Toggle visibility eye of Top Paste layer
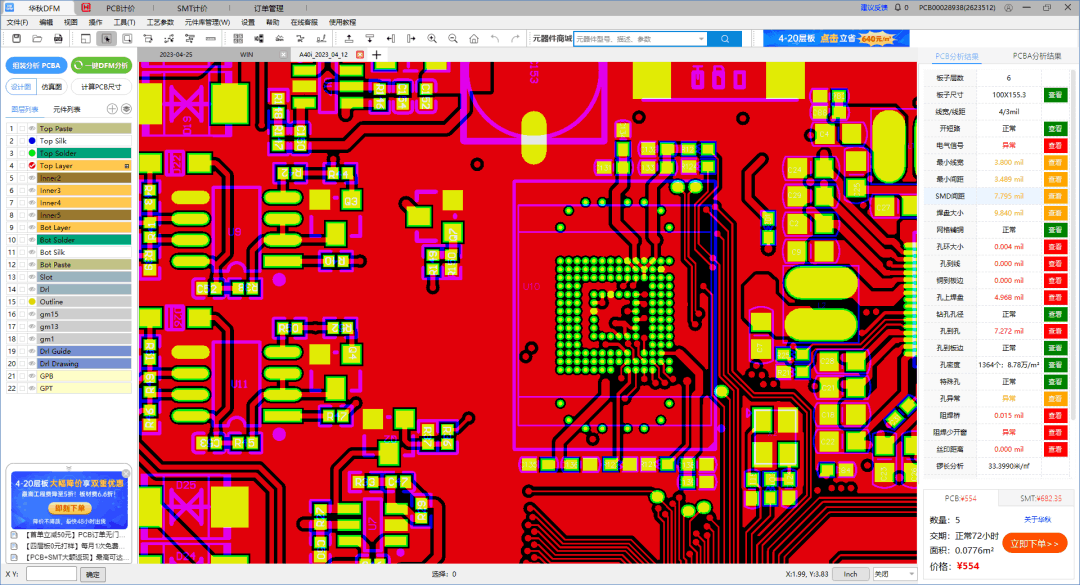 pos(32,128)
